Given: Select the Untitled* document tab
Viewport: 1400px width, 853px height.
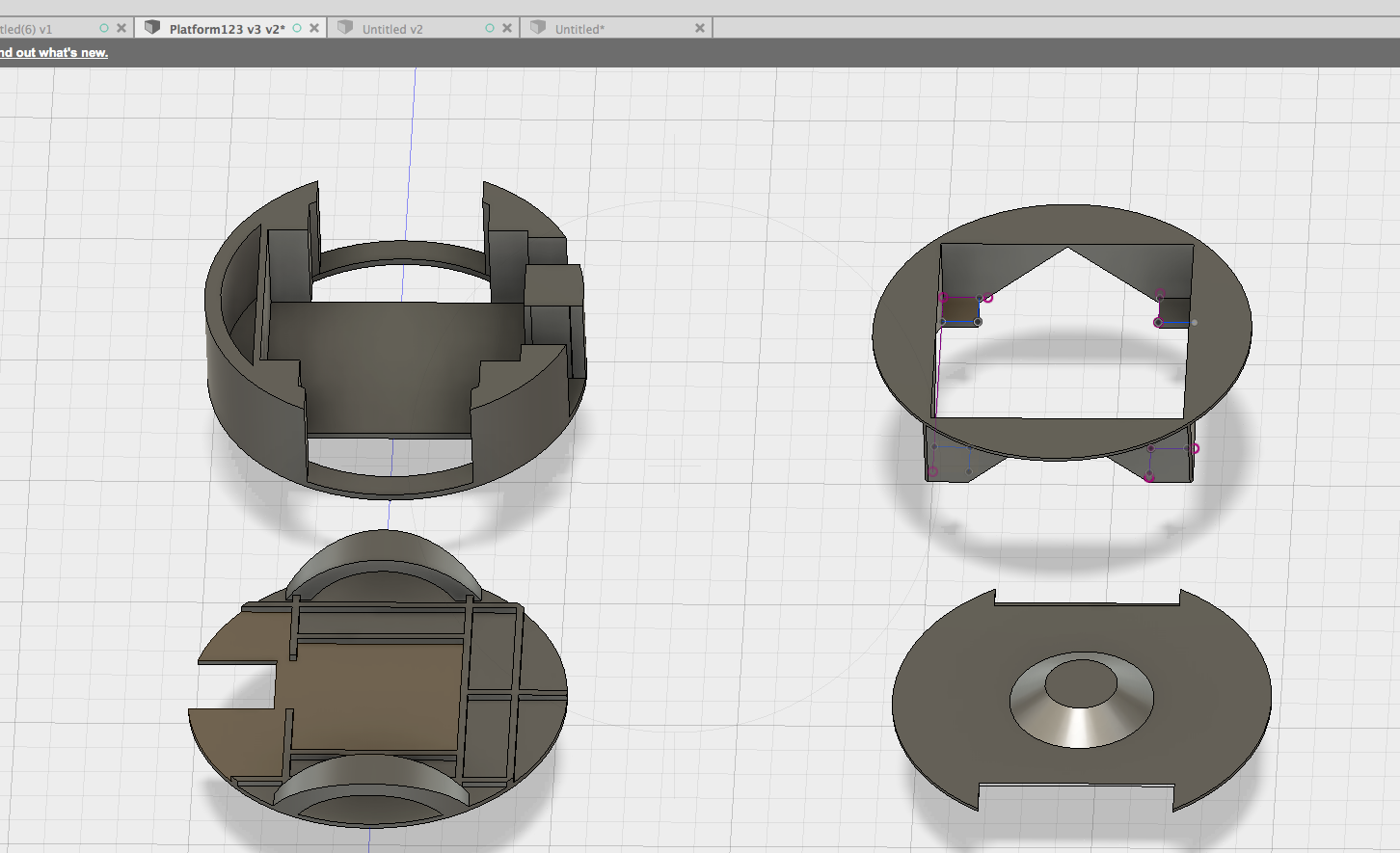Looking at the screenshot, I should (579, 29).
